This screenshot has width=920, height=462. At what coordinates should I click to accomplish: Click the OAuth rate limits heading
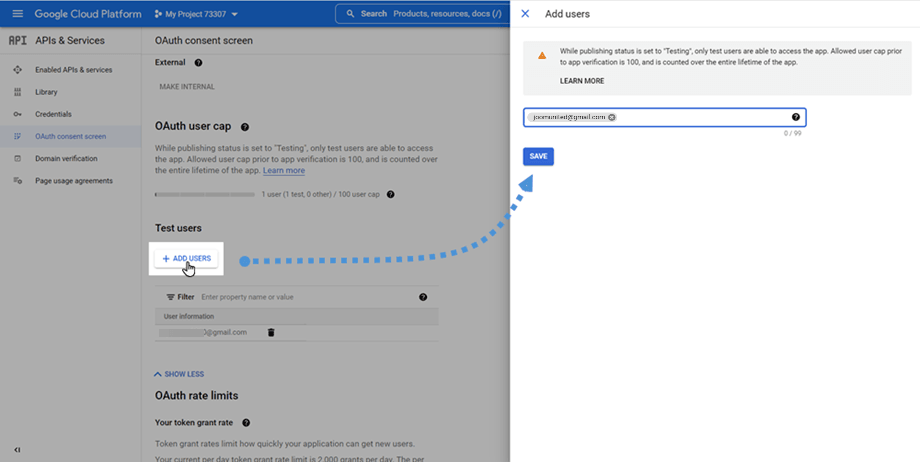pos(197,396)
